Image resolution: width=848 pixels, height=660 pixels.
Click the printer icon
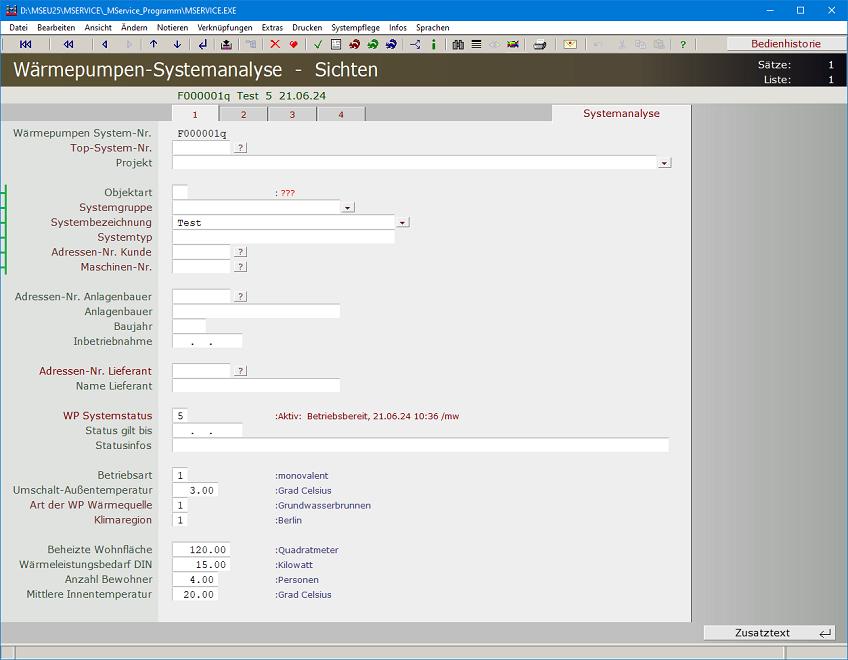tap(540, 44)
